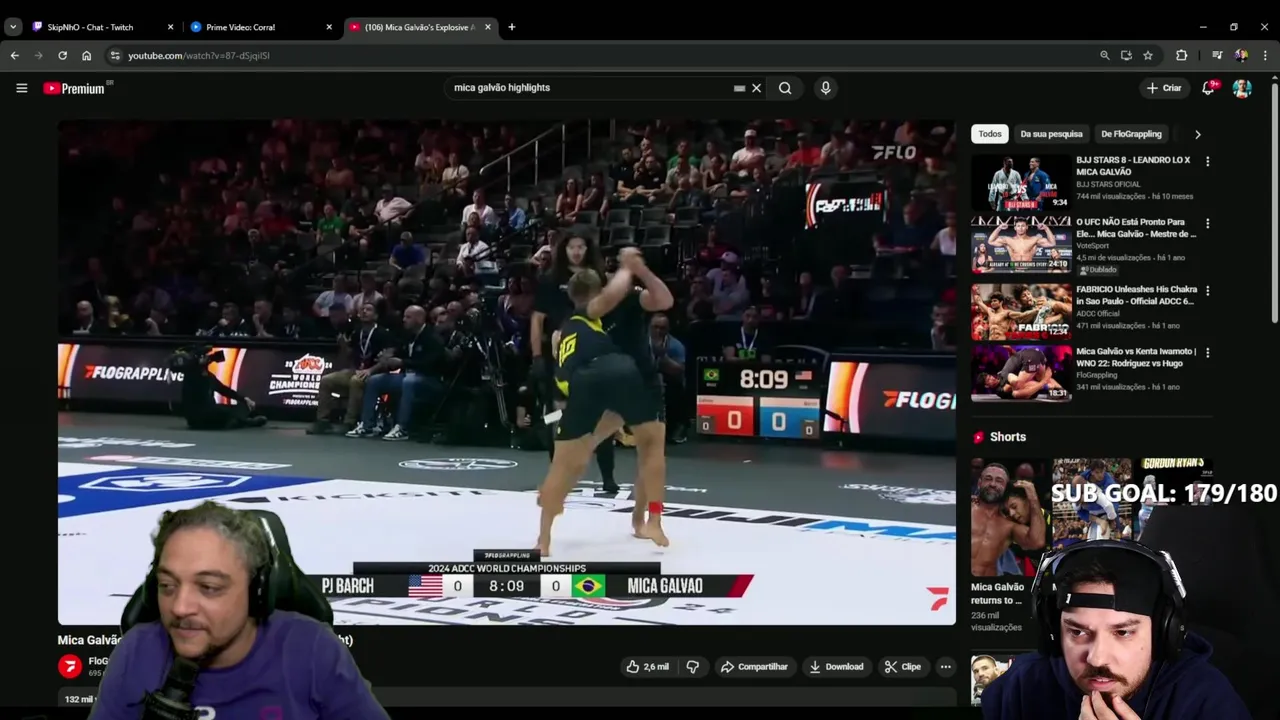Select the 'Da sua pesquisa' chip

click(x=1051, y=134)
